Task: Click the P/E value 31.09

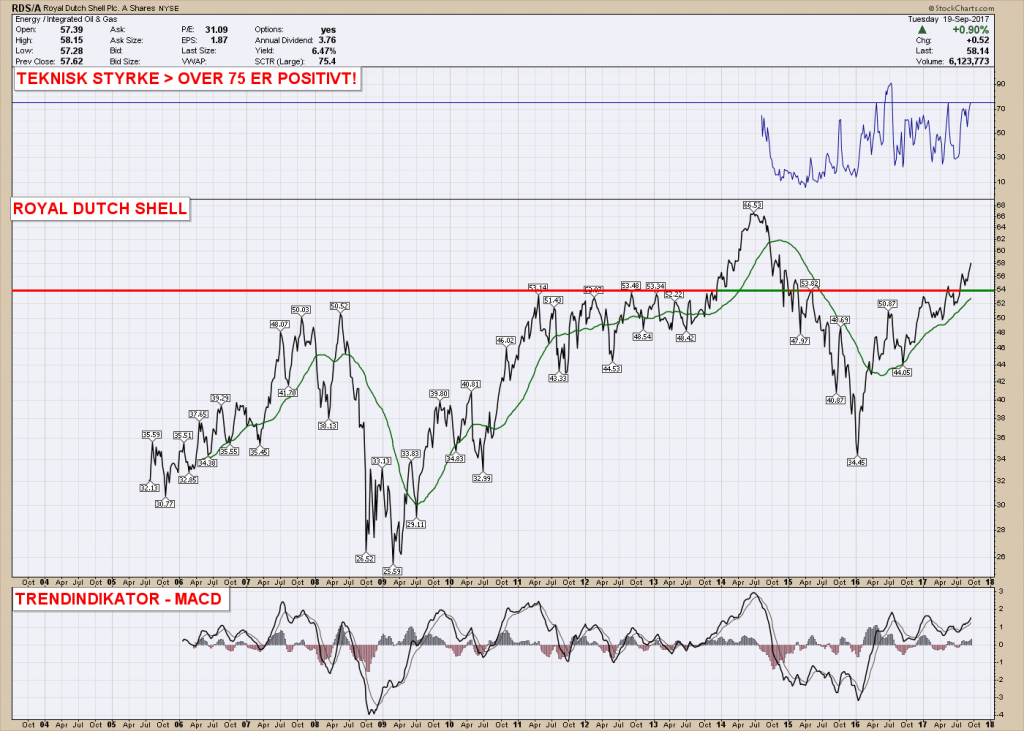Action: [216, 29]
